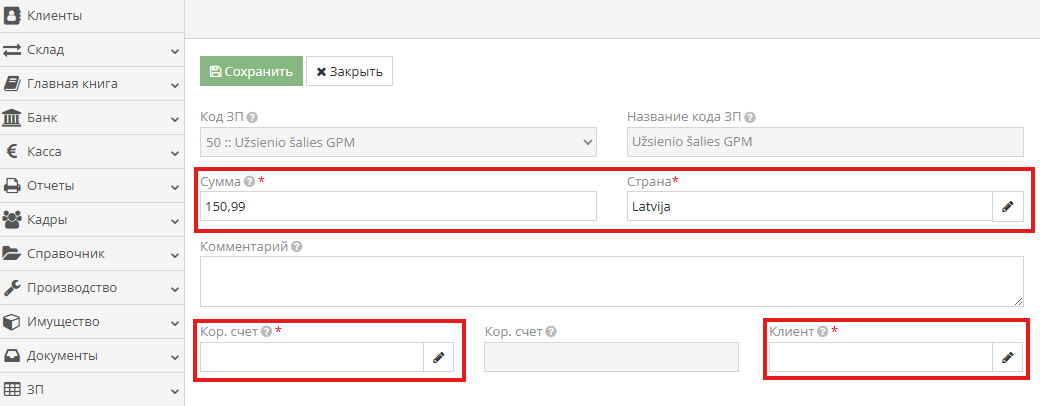Expand the Кадры menu chevron
The height and width of the screenshot is (406, 1040).
pyautogui.click(x=174, y=222)
